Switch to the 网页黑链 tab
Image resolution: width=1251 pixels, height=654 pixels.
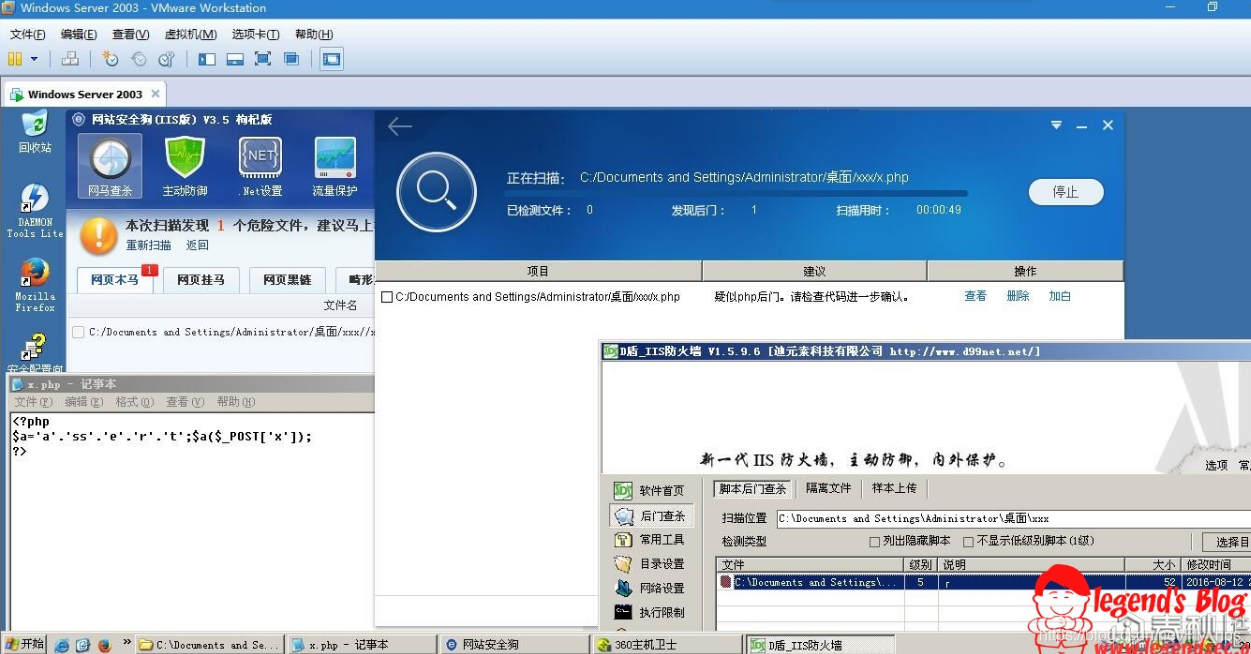tap(287, 280)
